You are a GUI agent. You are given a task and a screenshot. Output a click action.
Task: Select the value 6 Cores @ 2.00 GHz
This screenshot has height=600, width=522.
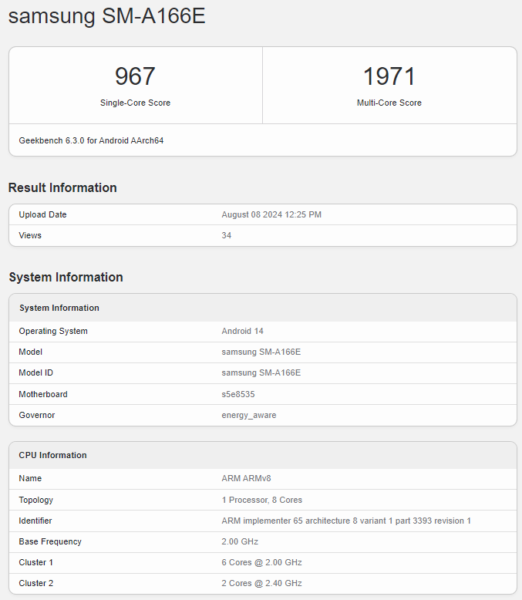point(262,562)
